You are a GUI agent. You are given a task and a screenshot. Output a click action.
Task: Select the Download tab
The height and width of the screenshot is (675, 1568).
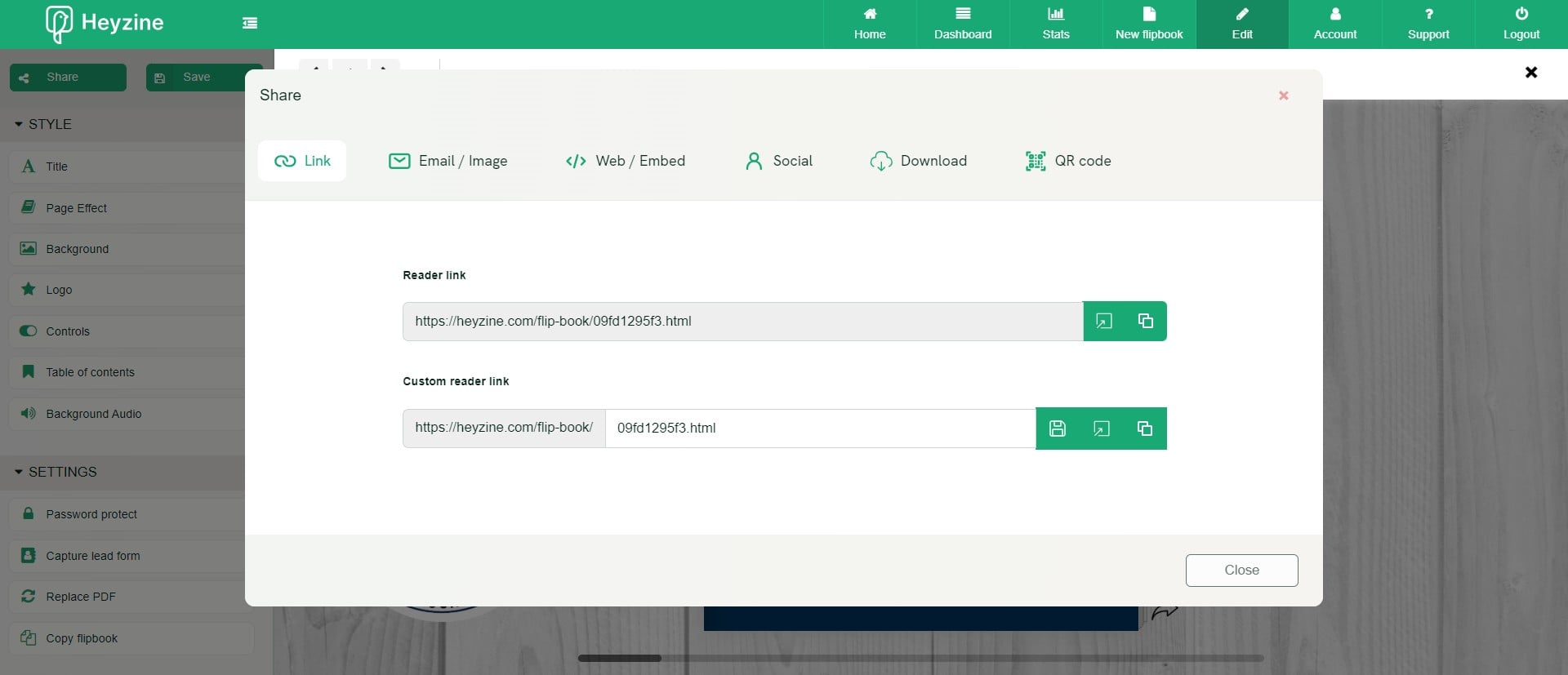tap(919, 161)
